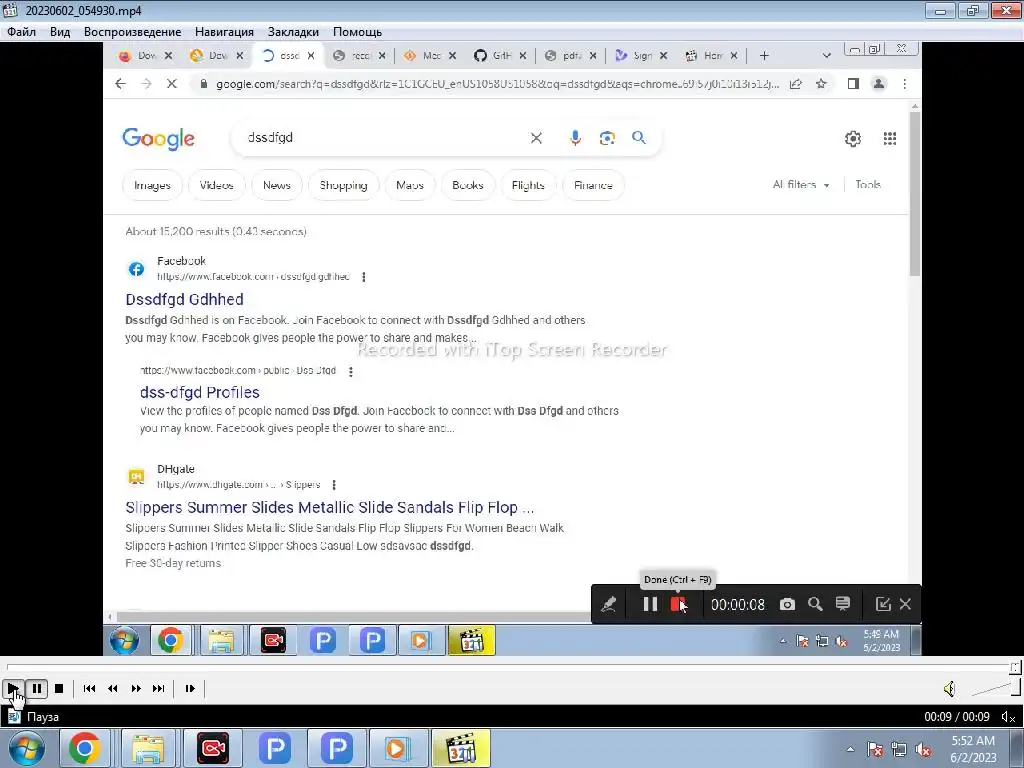Click the Play button in player controls
The height and width of the screenshot is (768, 1024).
click(x=12, y=688)
